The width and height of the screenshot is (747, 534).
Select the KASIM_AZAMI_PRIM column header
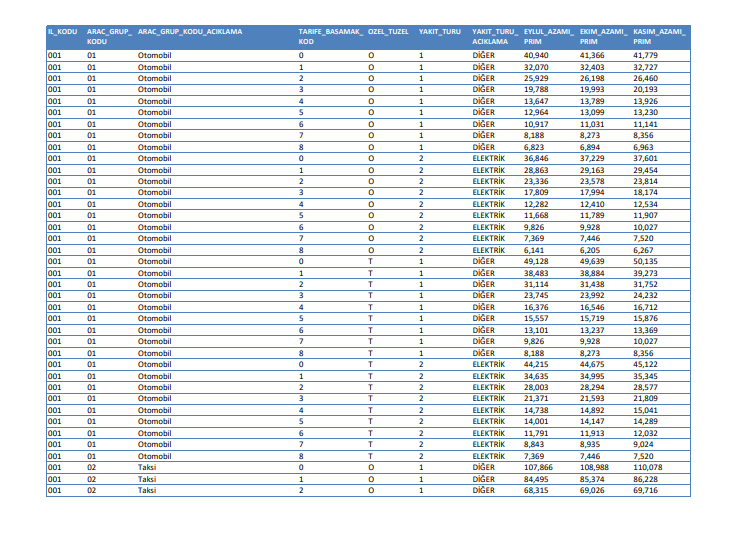[658, 37]
